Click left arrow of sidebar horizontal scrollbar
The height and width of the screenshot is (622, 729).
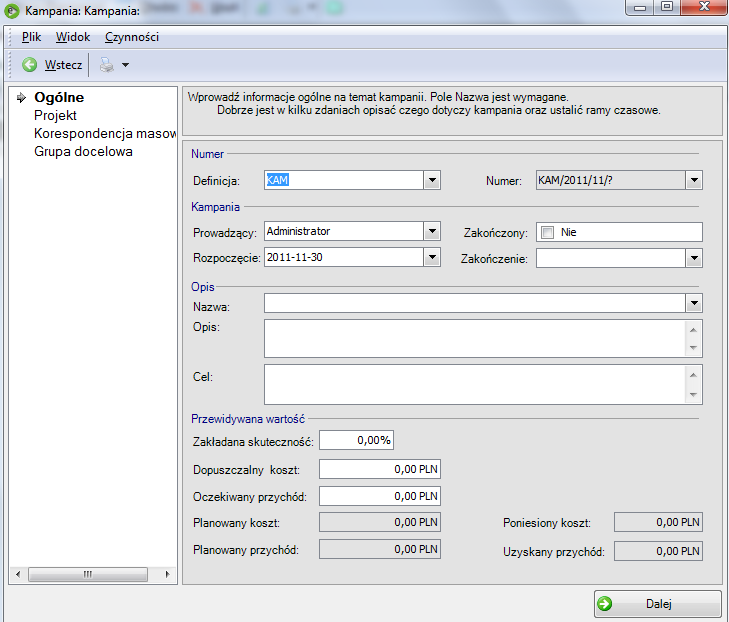tap(18, 574)
